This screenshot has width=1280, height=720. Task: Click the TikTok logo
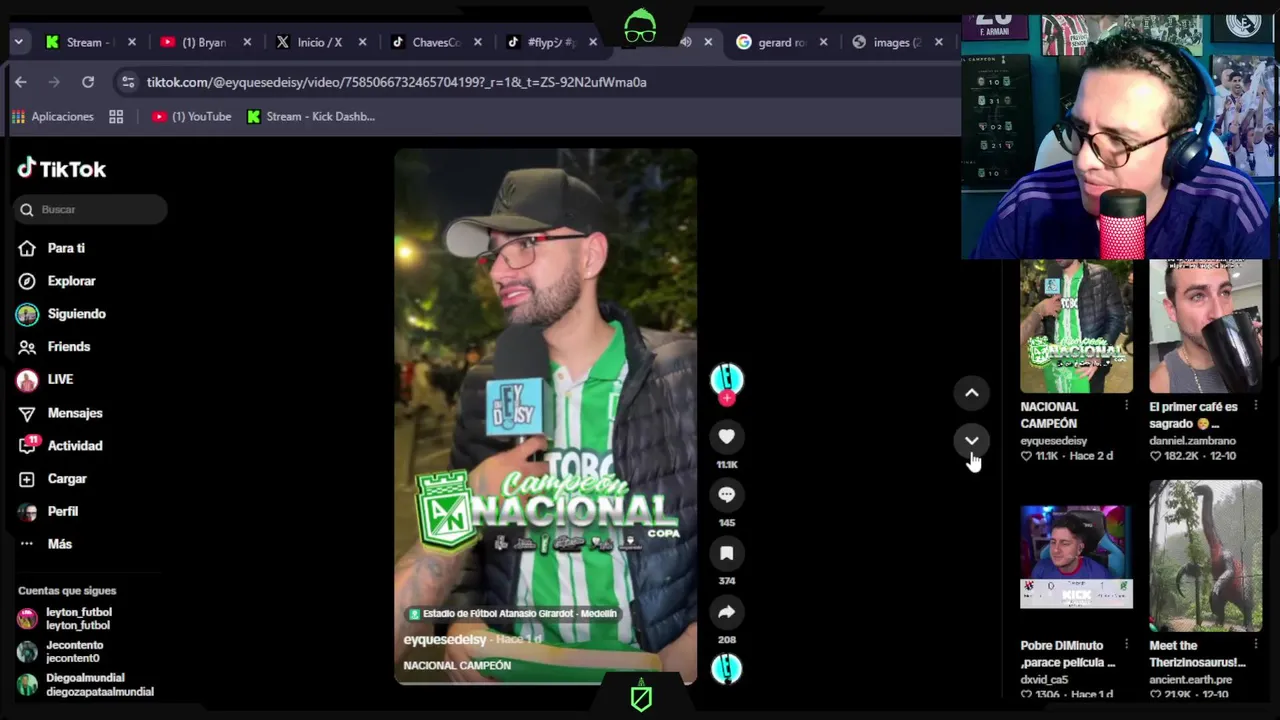click(62, 169)
